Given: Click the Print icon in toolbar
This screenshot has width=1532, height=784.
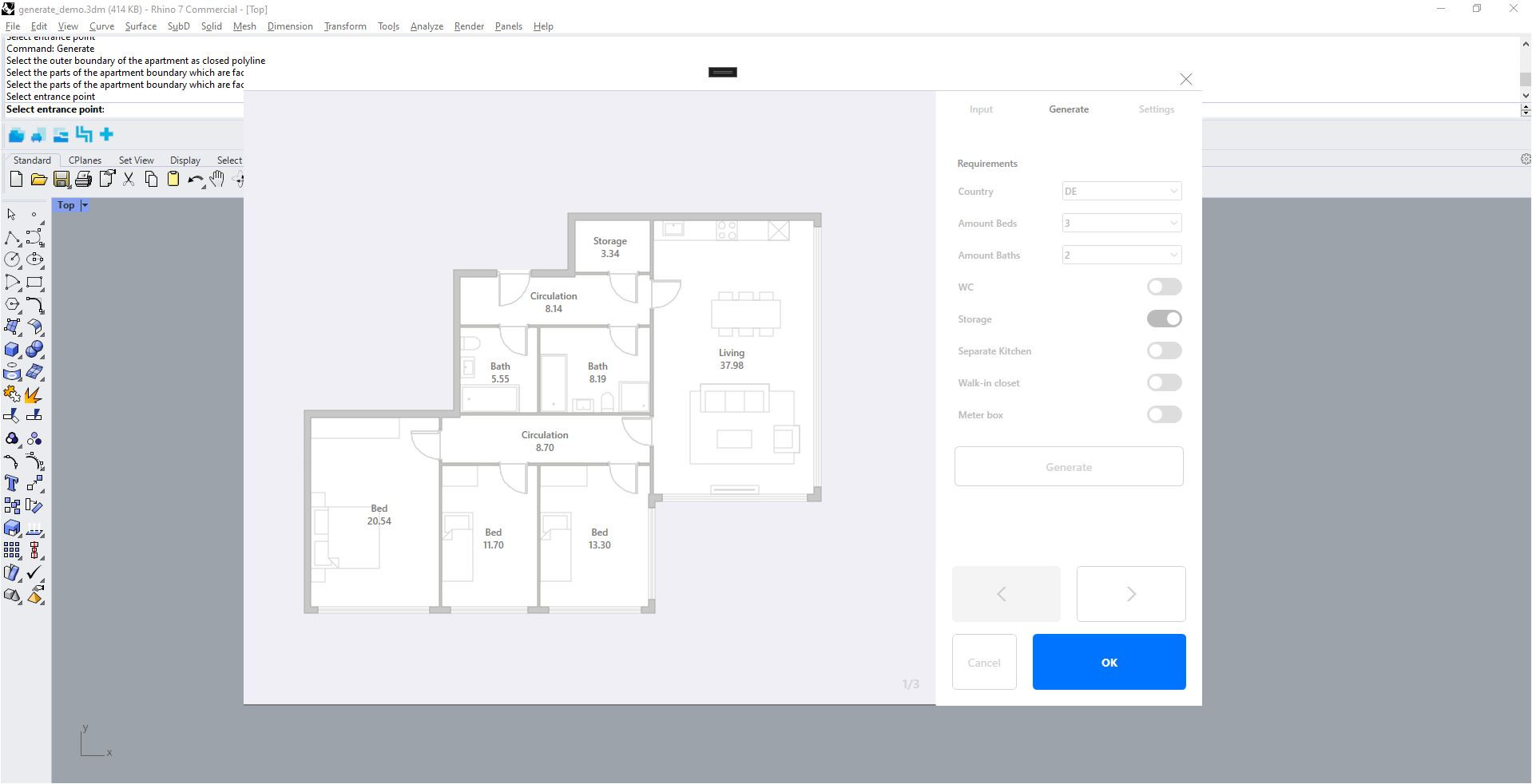Looking at the screenshot, I should (83, 180).
